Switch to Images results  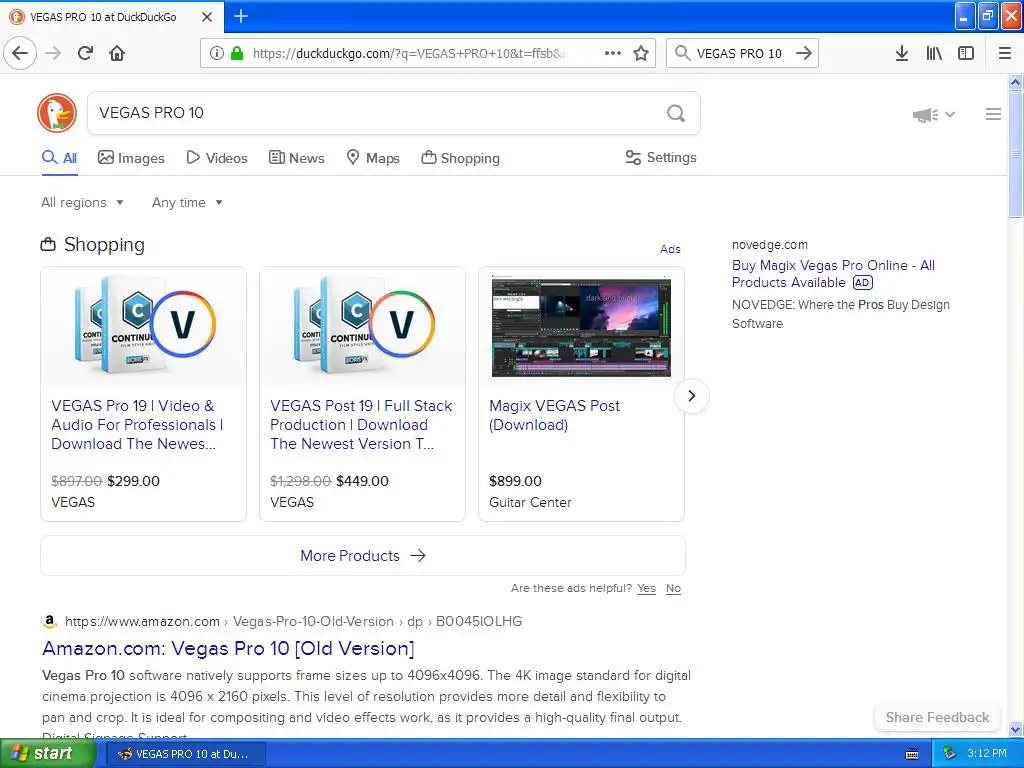coord(131,158)
